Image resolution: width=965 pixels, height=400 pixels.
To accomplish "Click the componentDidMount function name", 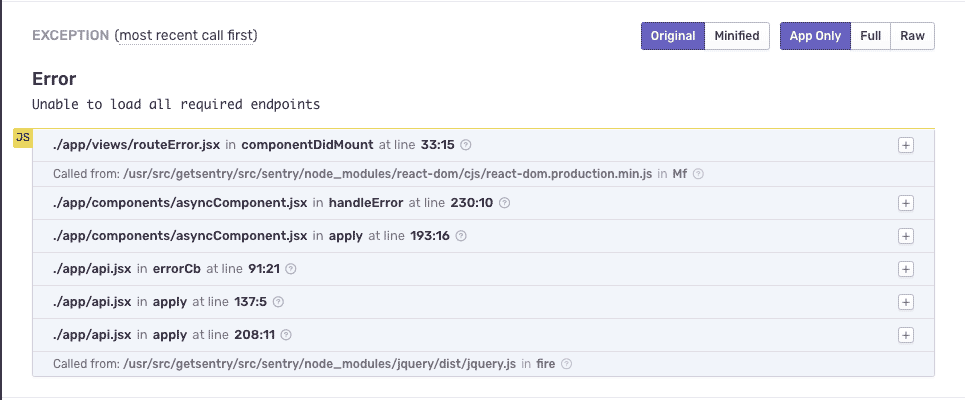I will [307, 145].
